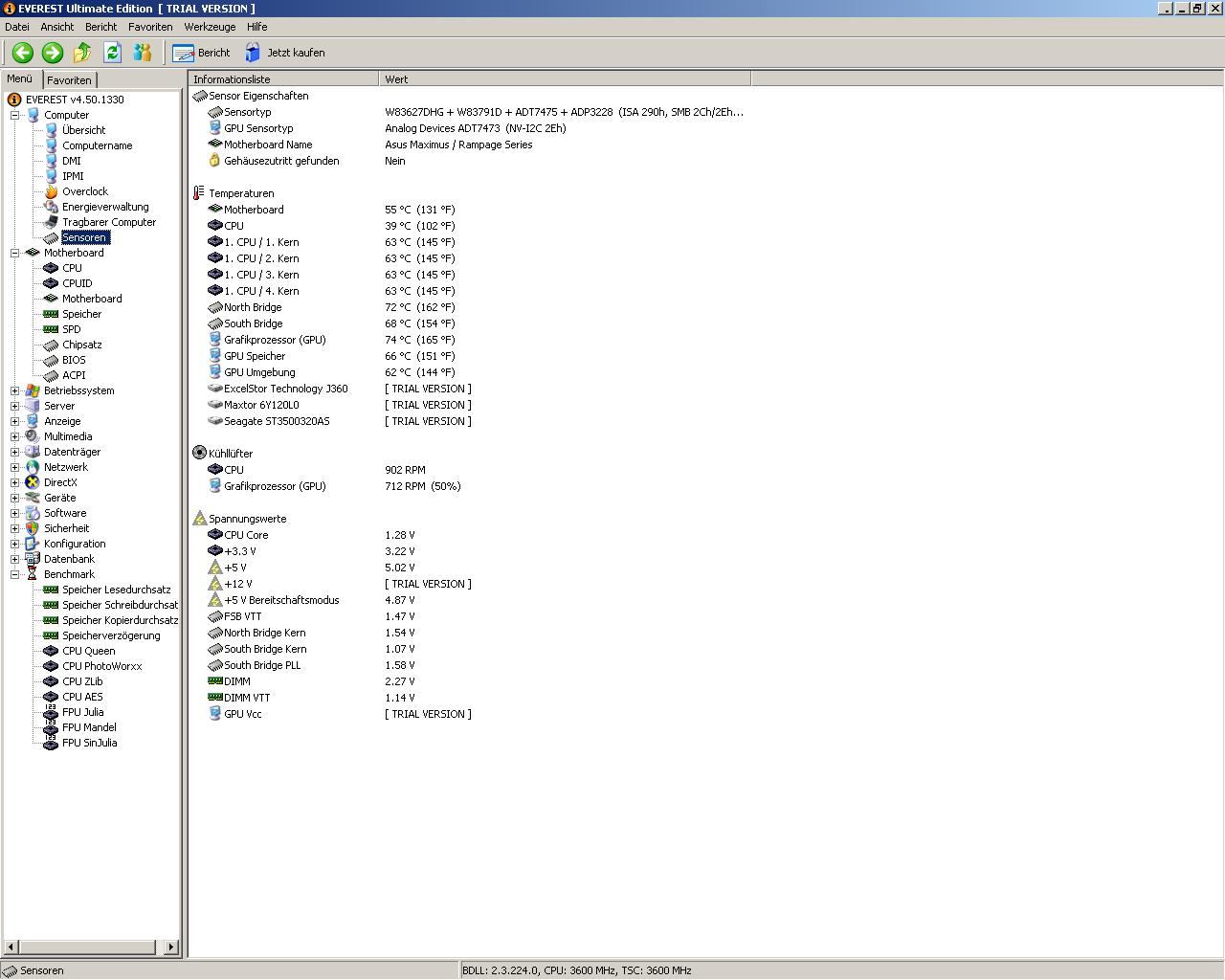Click the Spannungswerte warning icon
Screen dimensions: 1225x980
(199, 518)
